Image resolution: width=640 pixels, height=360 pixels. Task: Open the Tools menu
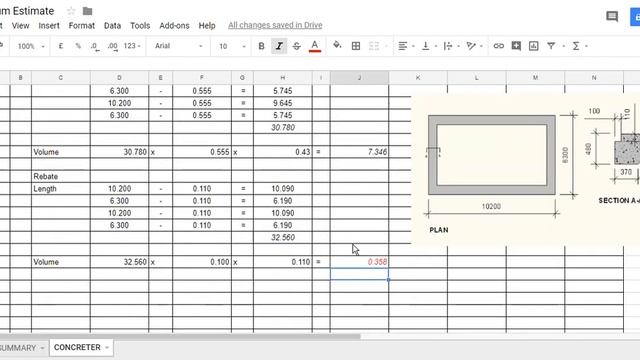[140, 25]
